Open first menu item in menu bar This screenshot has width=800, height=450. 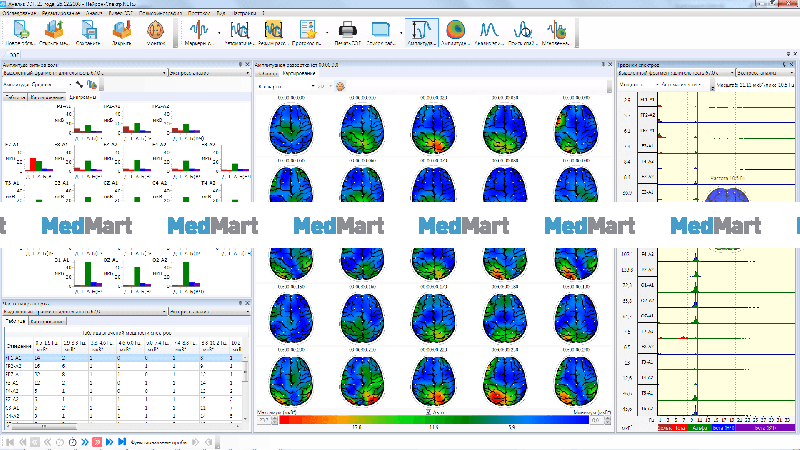click(x=19, y=13)
